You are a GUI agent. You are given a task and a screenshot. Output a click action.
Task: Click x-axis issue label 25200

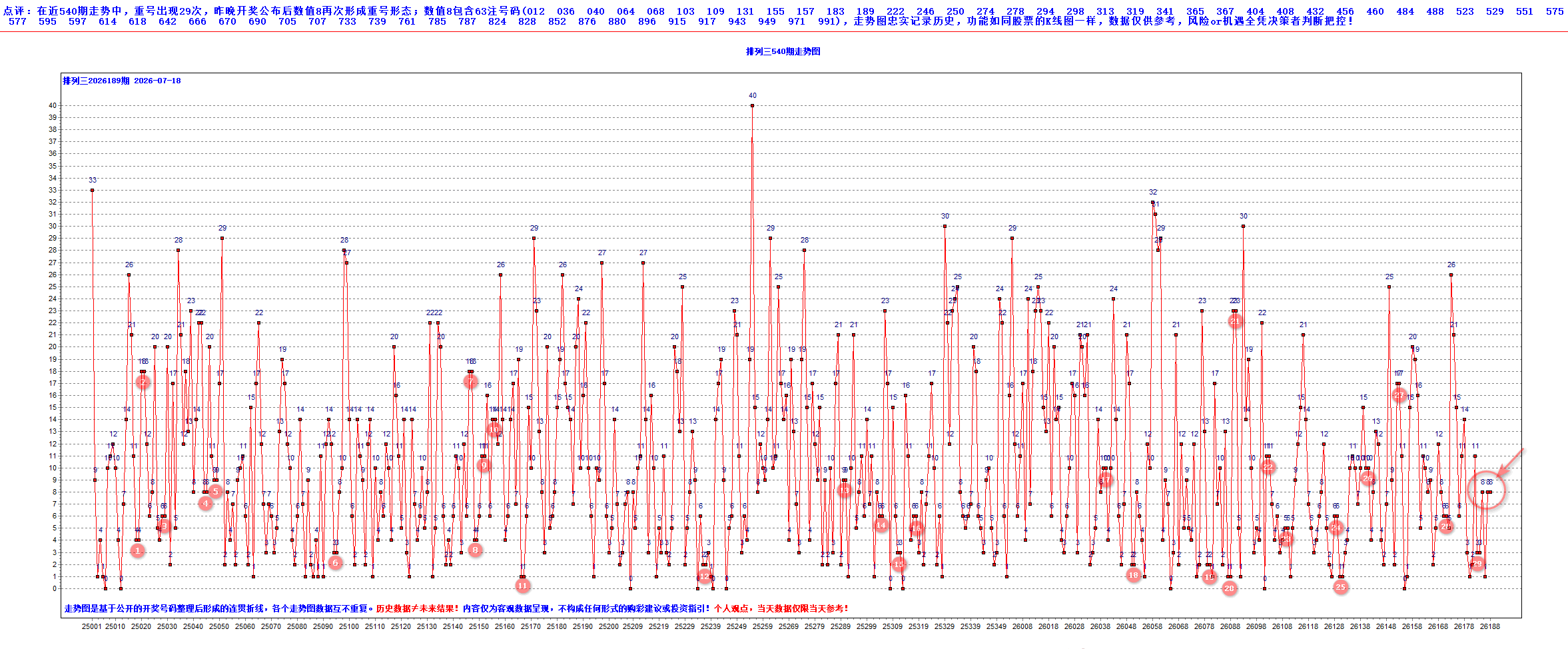608,626
